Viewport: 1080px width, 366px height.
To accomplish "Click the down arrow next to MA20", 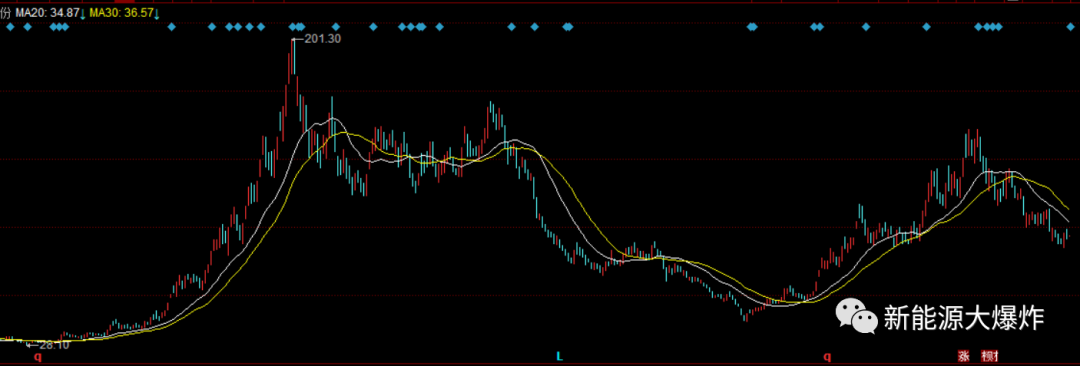I will tap(83, 13).
